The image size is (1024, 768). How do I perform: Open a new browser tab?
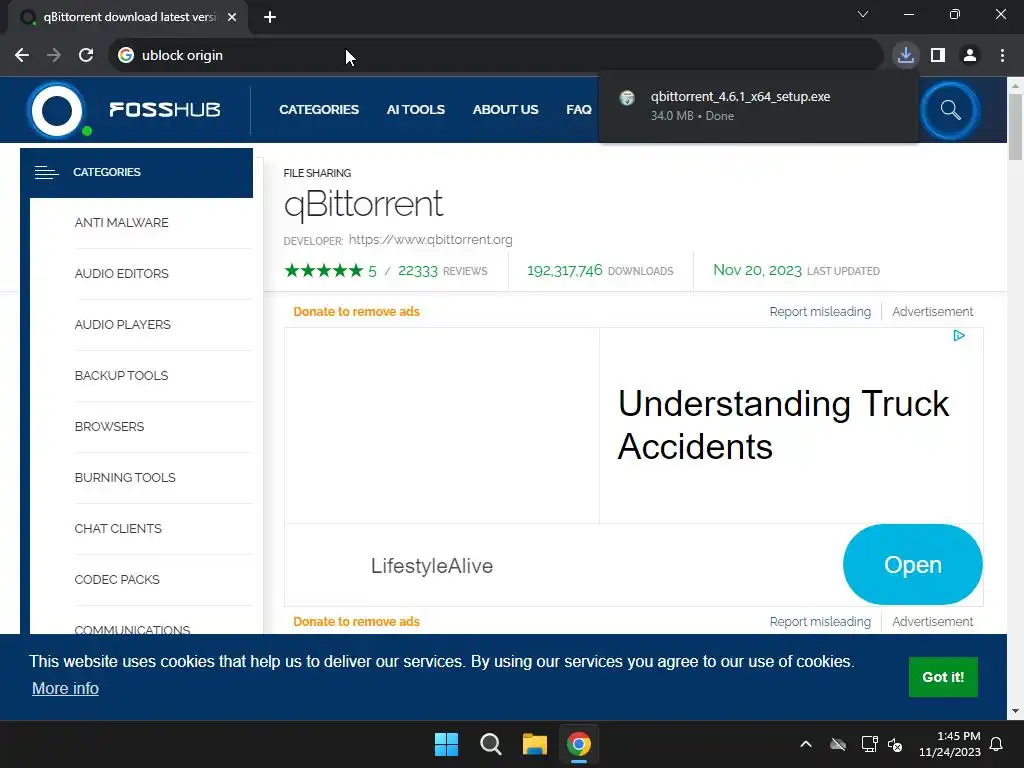click(x=270, y=17)
